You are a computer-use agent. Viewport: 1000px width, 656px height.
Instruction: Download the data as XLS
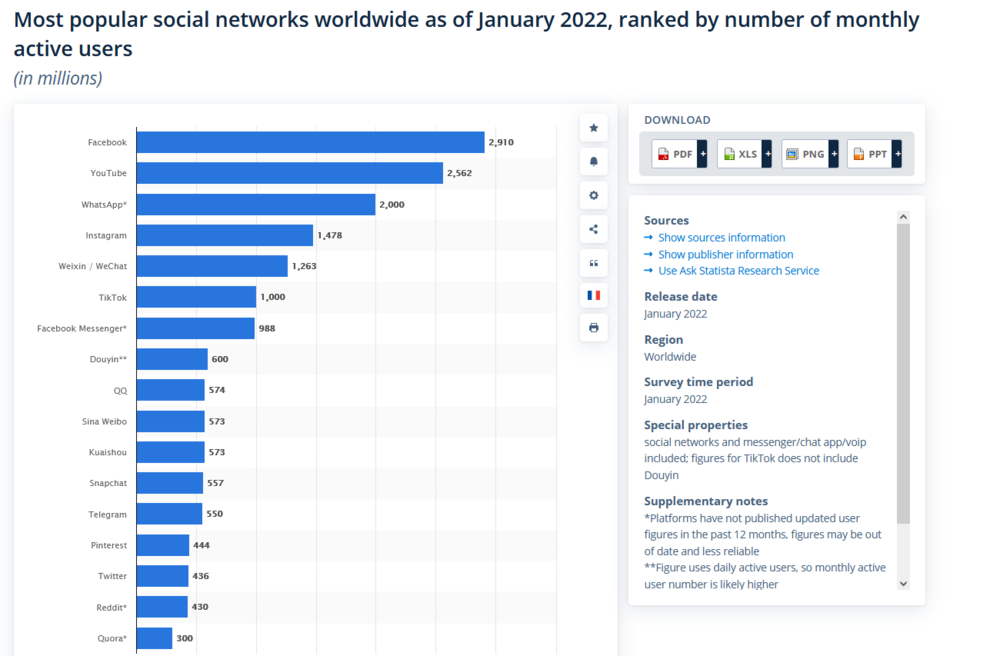pyautogui.click(x=739, y=154)
